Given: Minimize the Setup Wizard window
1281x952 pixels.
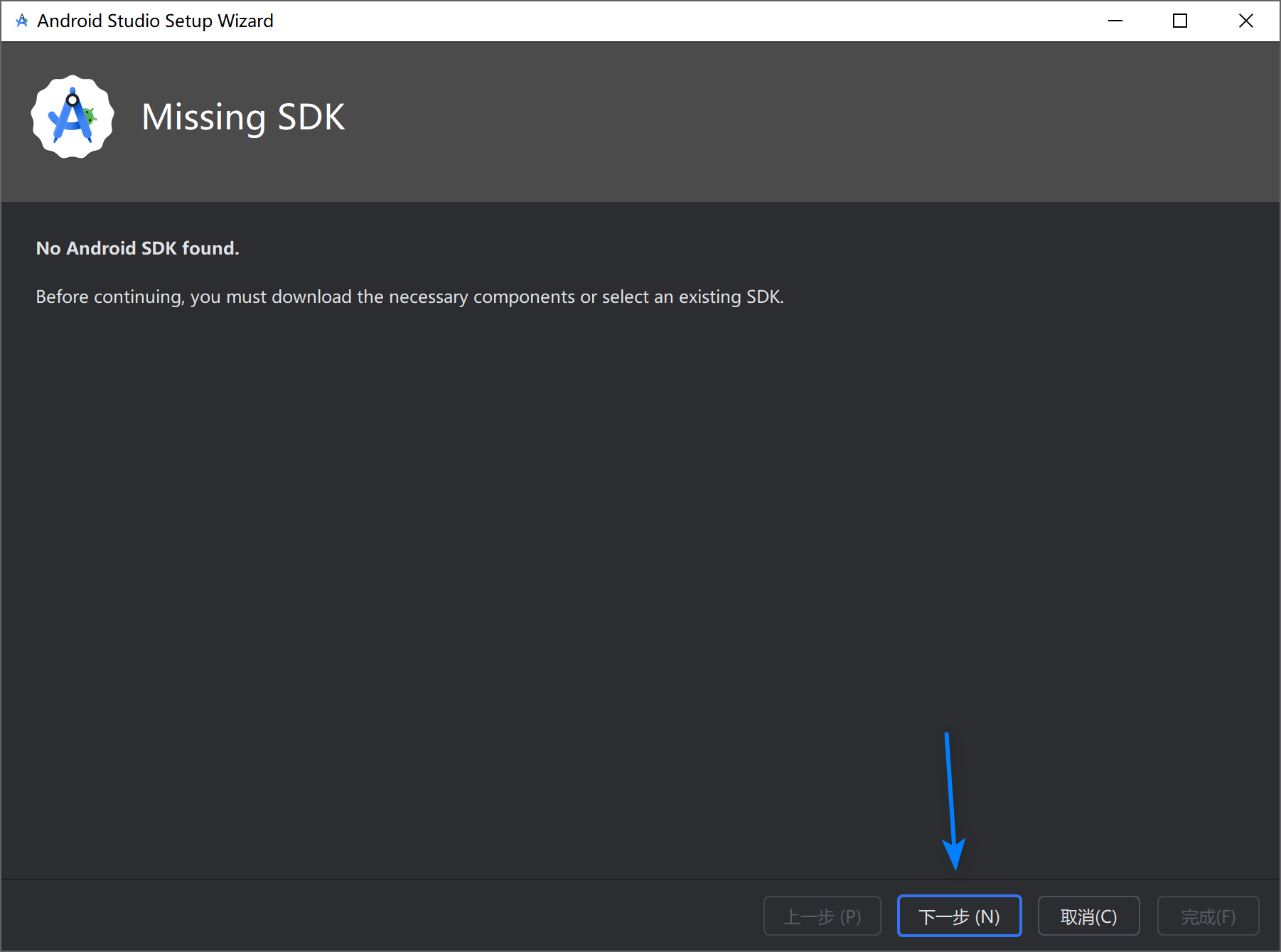Looking at the screenshot, I should tap(1115, 21).
